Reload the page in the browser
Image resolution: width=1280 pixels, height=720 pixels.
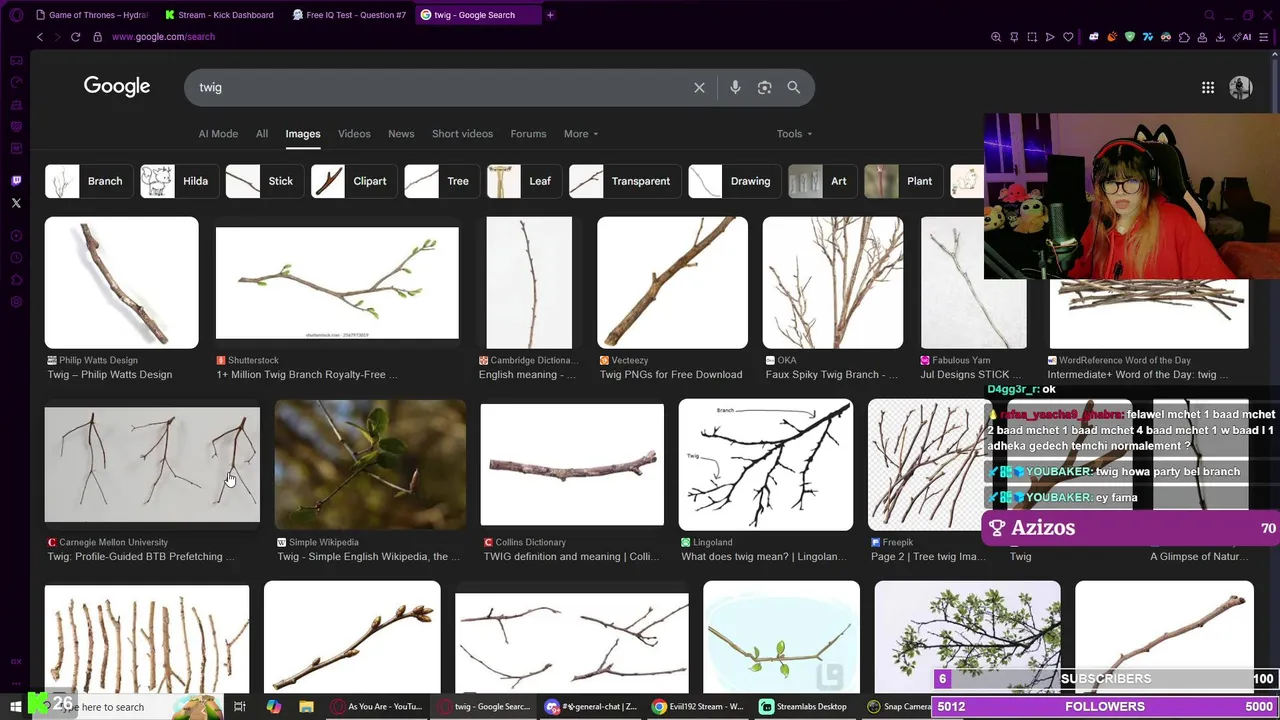point(75,37)
